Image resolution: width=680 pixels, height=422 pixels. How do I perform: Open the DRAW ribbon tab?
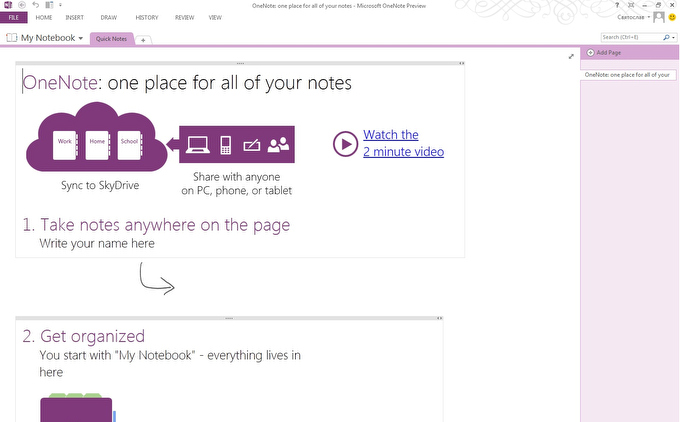pos(109,18)
